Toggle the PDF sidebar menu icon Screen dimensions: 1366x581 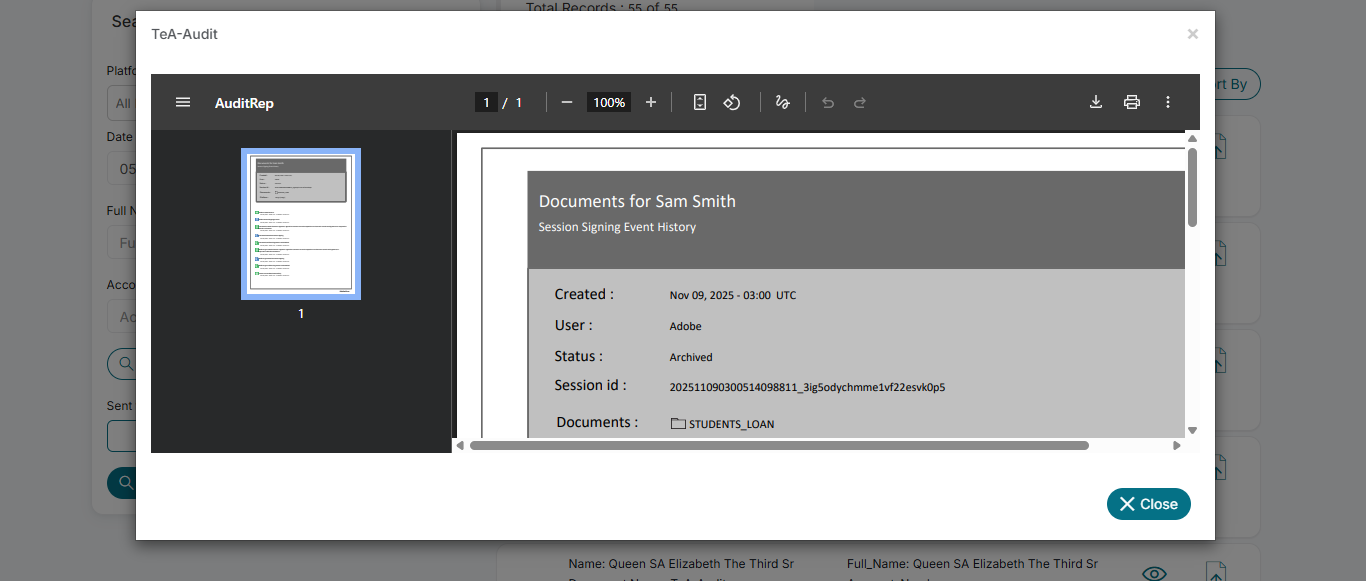[183, 102]
